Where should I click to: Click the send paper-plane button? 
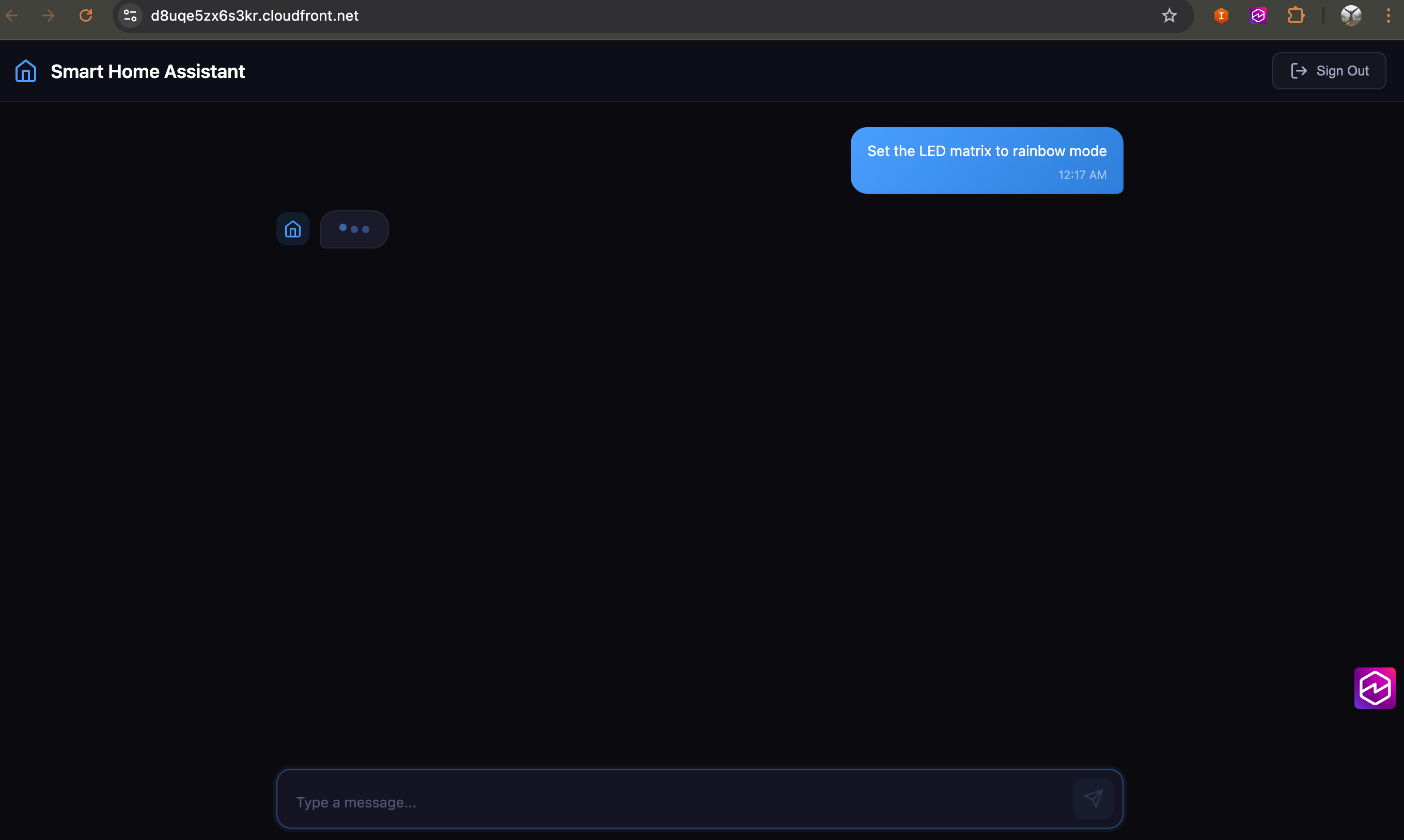coord(1093,799)
